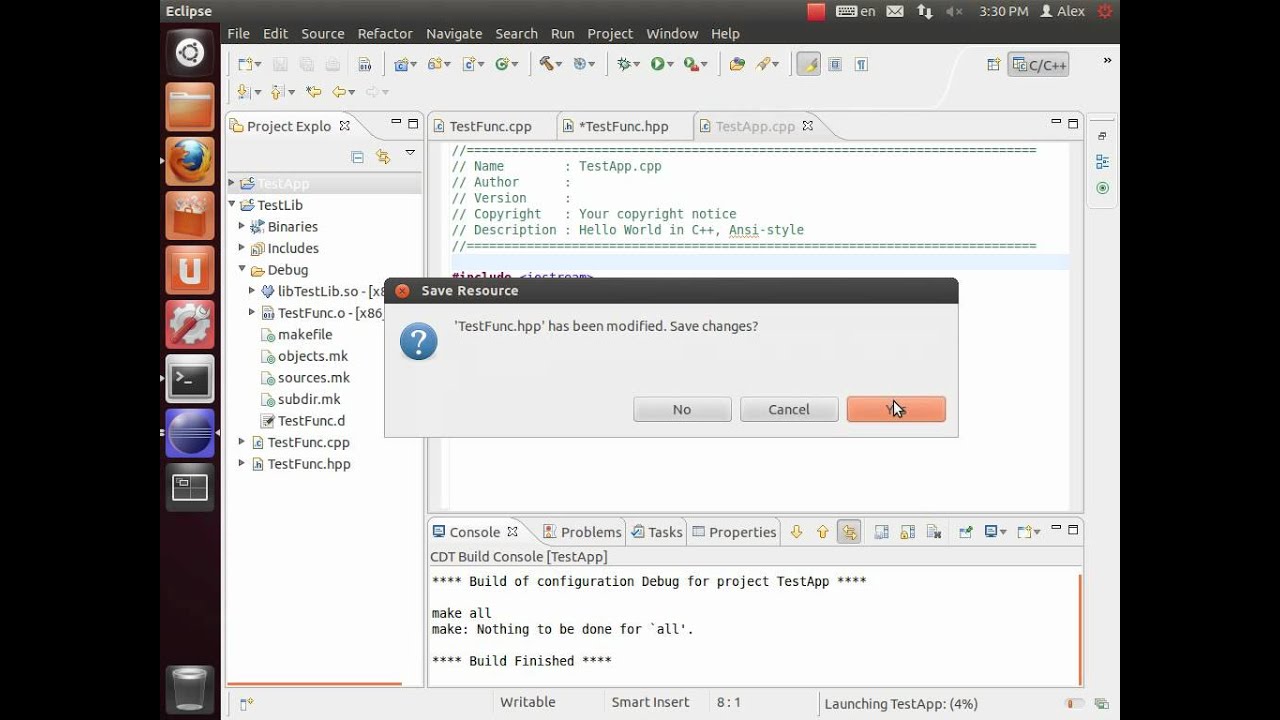Click the green target icon in right trim
1280x720 pixels.
1102,188
